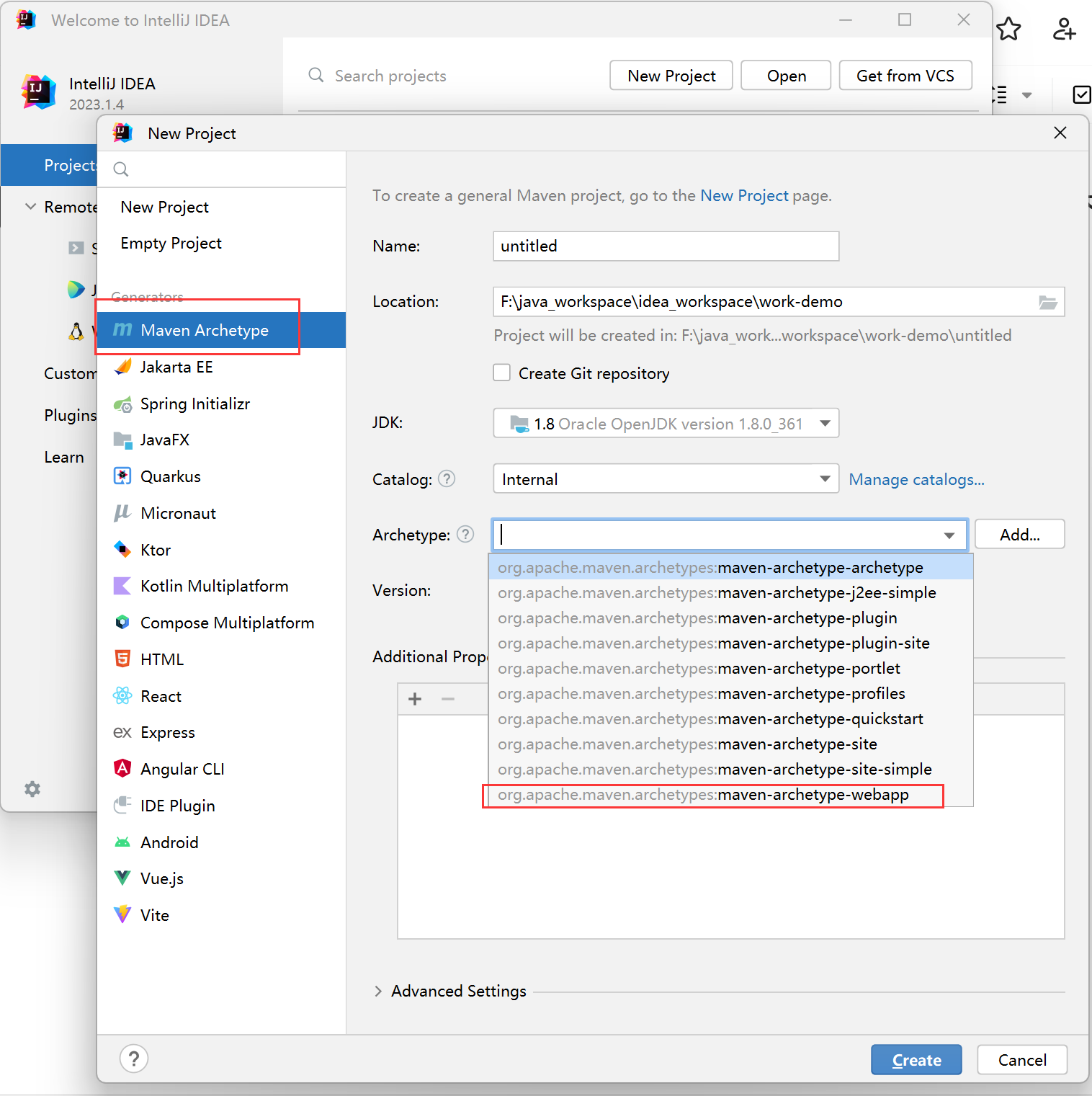This screenshot has width=1092, height=1096.
Task: Click the HTML5 icon
Action: click(x=123, y=659)
